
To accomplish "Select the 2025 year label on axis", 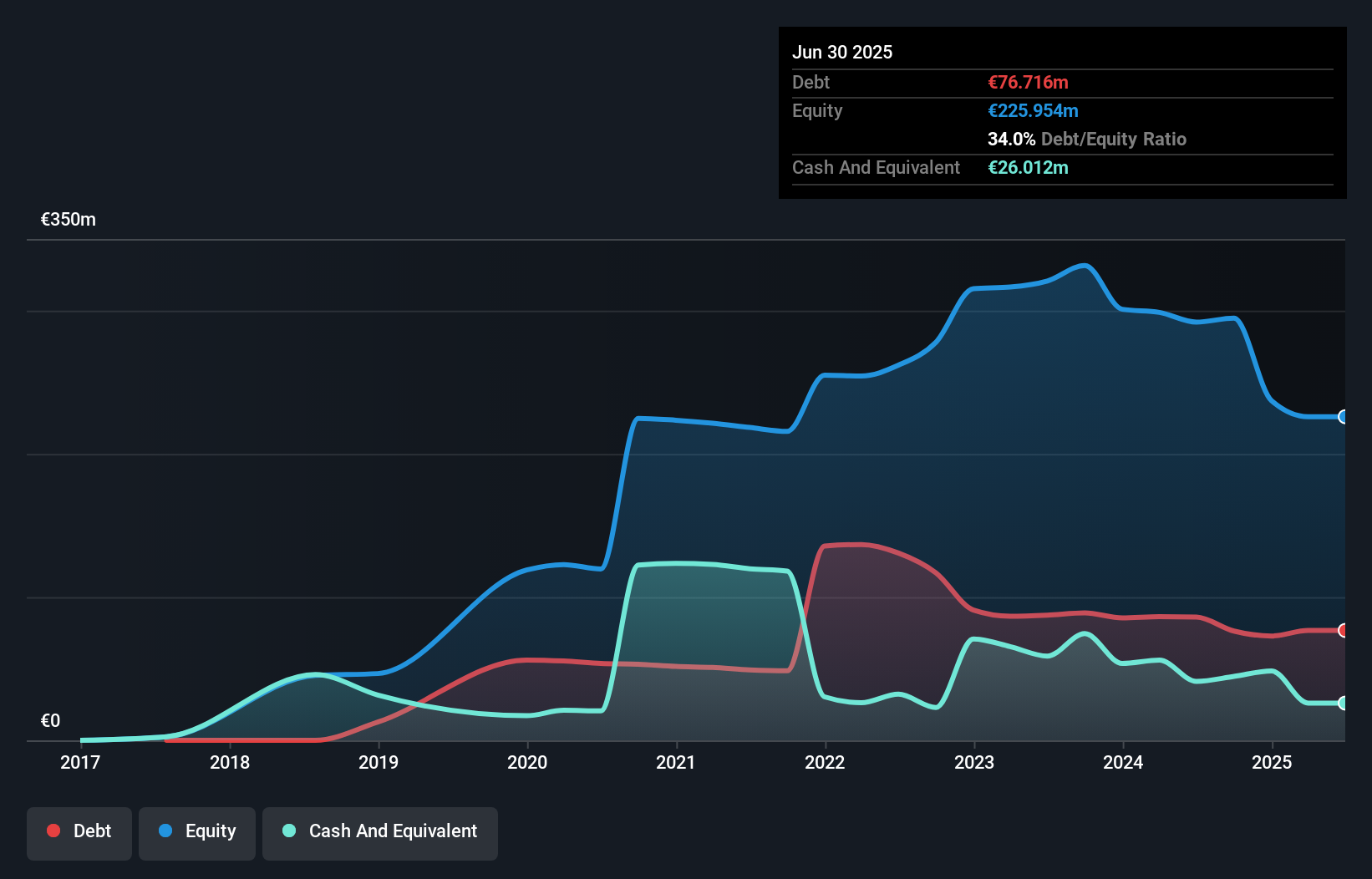I will (x=1272, y=762).
